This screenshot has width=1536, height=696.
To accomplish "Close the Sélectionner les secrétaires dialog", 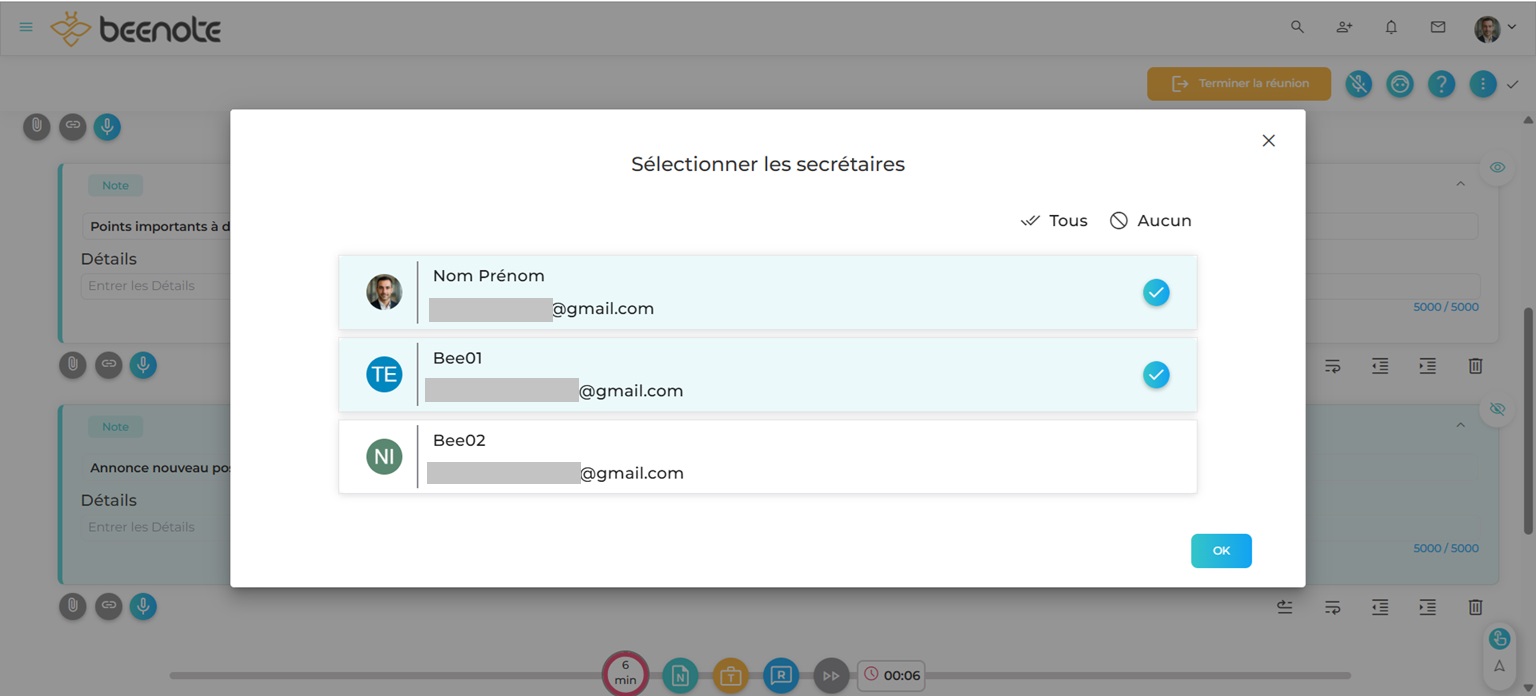I will tap(1268, 141).
